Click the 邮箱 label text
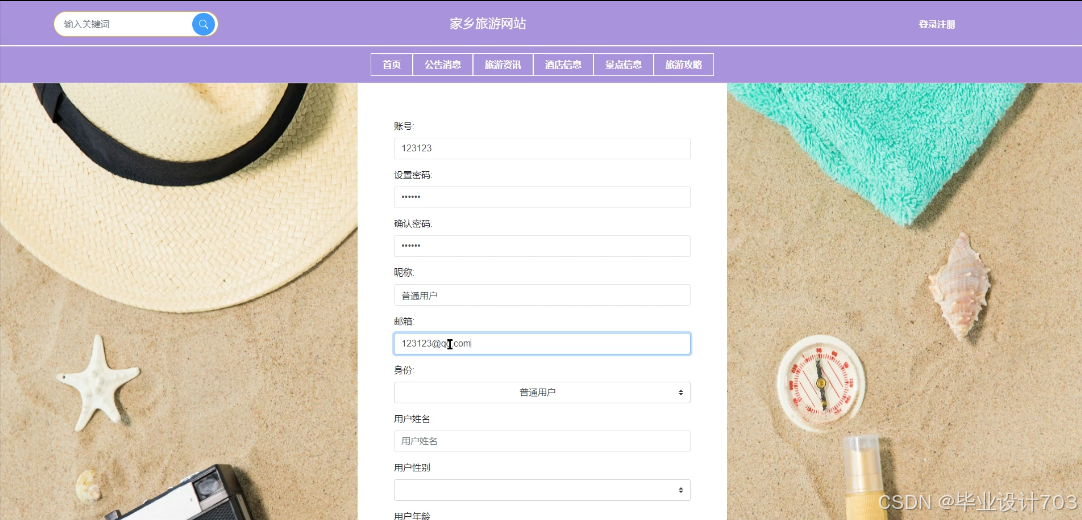The width and height of the screenshot is (1082, 520). click(x=404, y=321)
